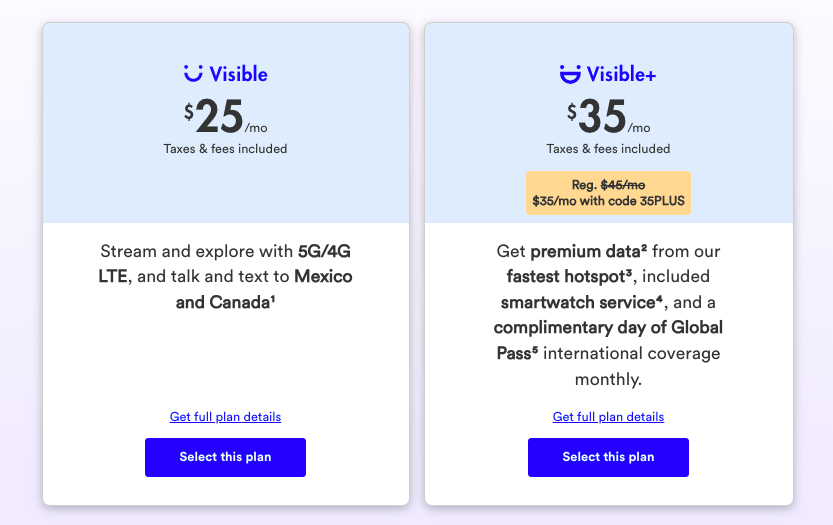Open full plan details for the Visible plan
833x525 pixels.
(225, 417)
